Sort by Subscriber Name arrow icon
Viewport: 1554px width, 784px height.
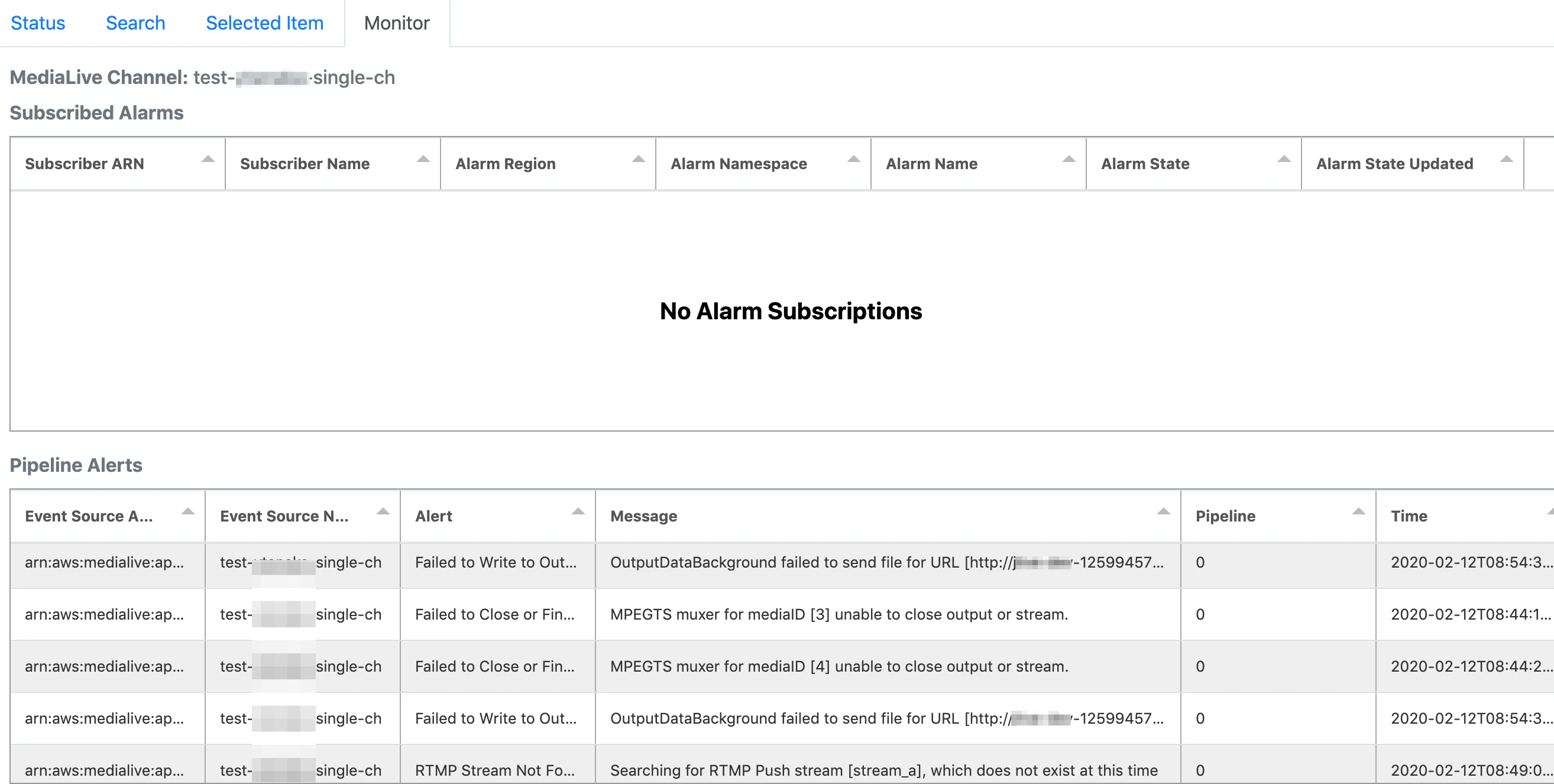(x=423, y=159)
